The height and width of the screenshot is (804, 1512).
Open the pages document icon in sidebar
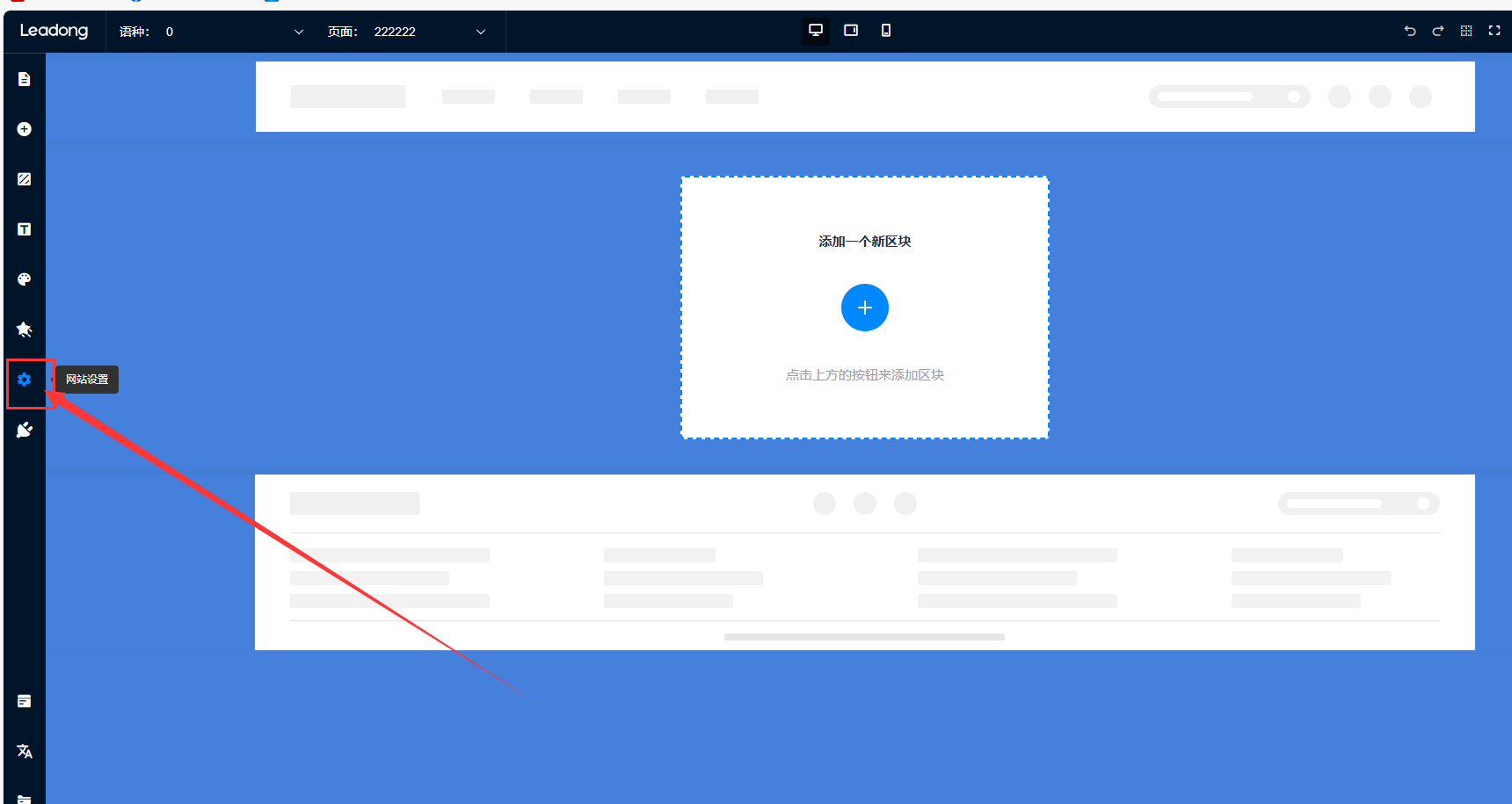pos(25,79)
